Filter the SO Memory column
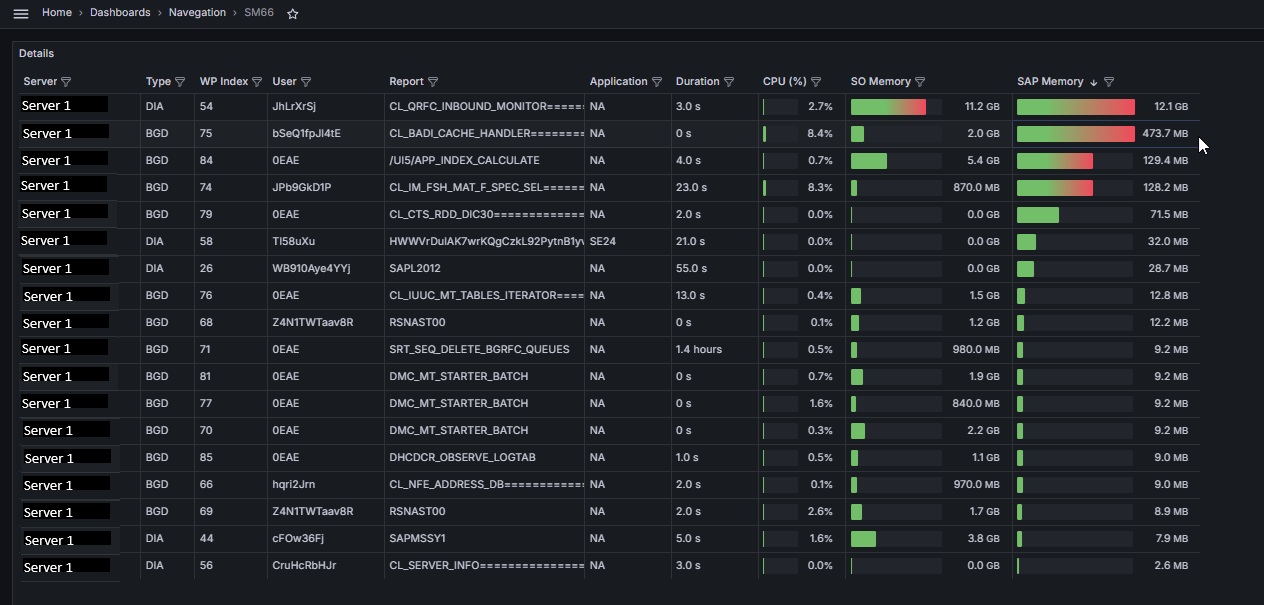Image resolution: width=1264 pixels, height=605 pixels. click(920, 82)
